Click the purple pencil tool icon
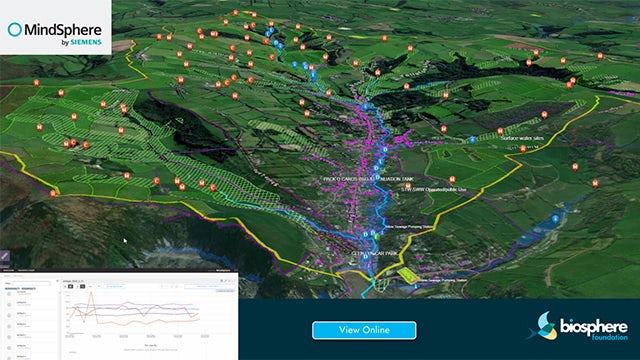Screen dimensions: 640x360 click(x=4, y=256)
